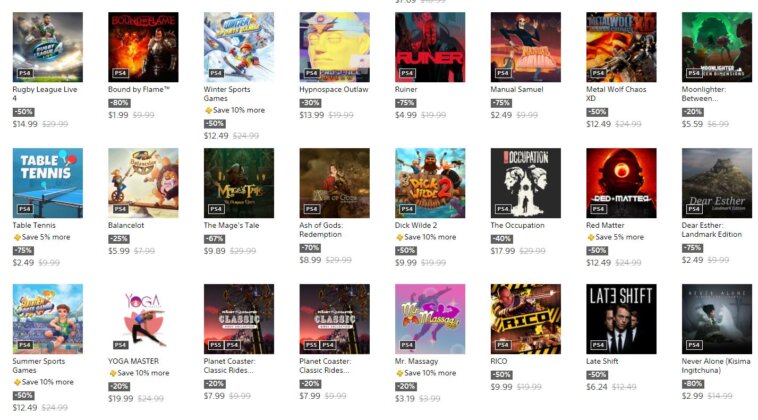The width and height of the screenshot is (758, 420).
Task: Click PS Plus icon under Dick Wilde 2
Action: point(399,237)
